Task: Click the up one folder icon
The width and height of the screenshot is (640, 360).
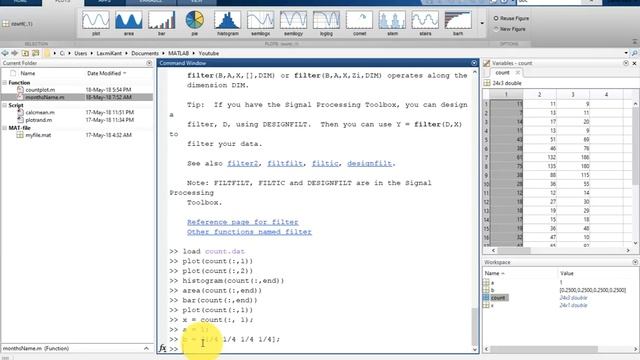Action: [x=25, y=53]
